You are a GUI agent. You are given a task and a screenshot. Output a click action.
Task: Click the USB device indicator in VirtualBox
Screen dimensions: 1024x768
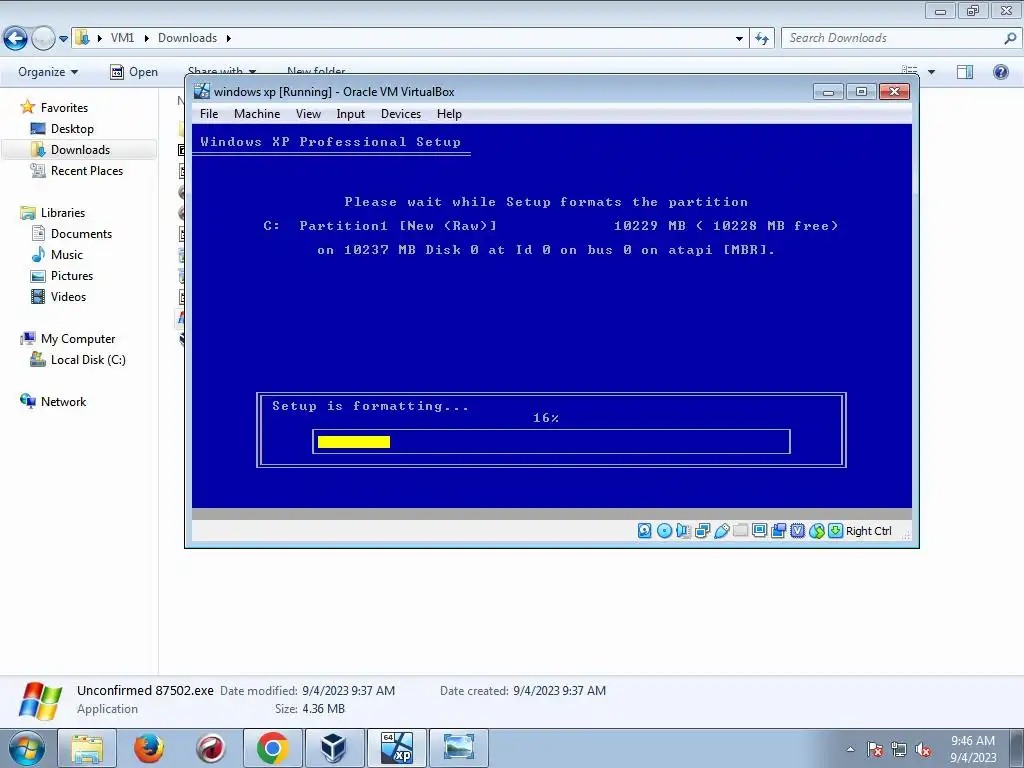pos(722,531)
